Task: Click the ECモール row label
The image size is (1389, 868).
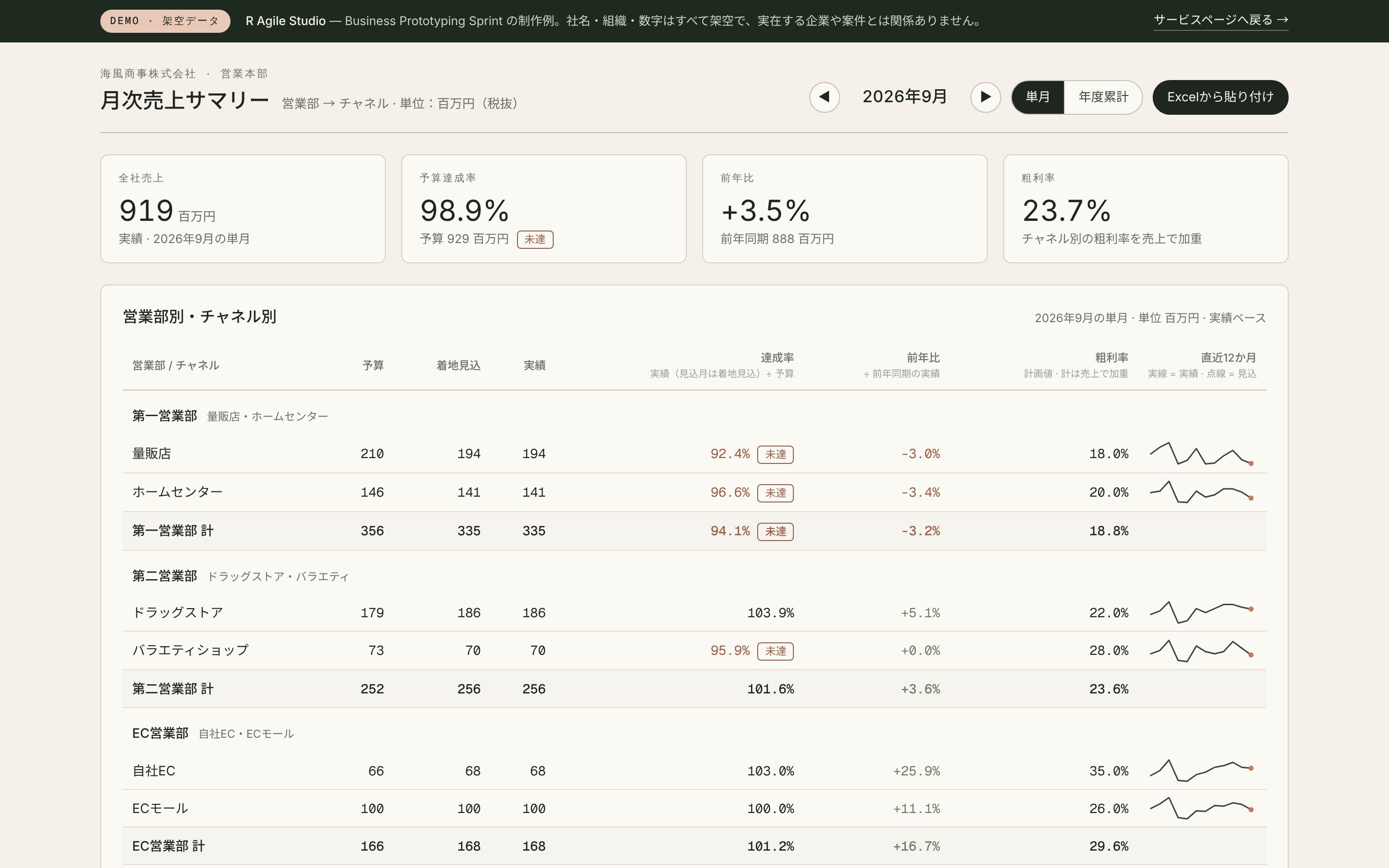Action: (x=160, y=808)
